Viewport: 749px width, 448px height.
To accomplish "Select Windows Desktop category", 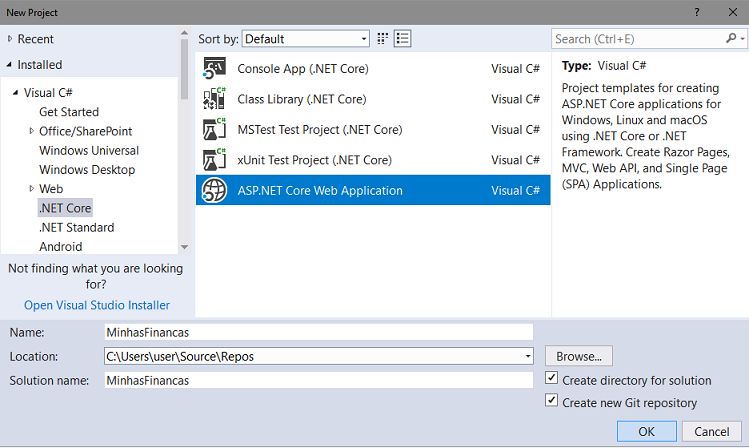I will coord(87,170).
